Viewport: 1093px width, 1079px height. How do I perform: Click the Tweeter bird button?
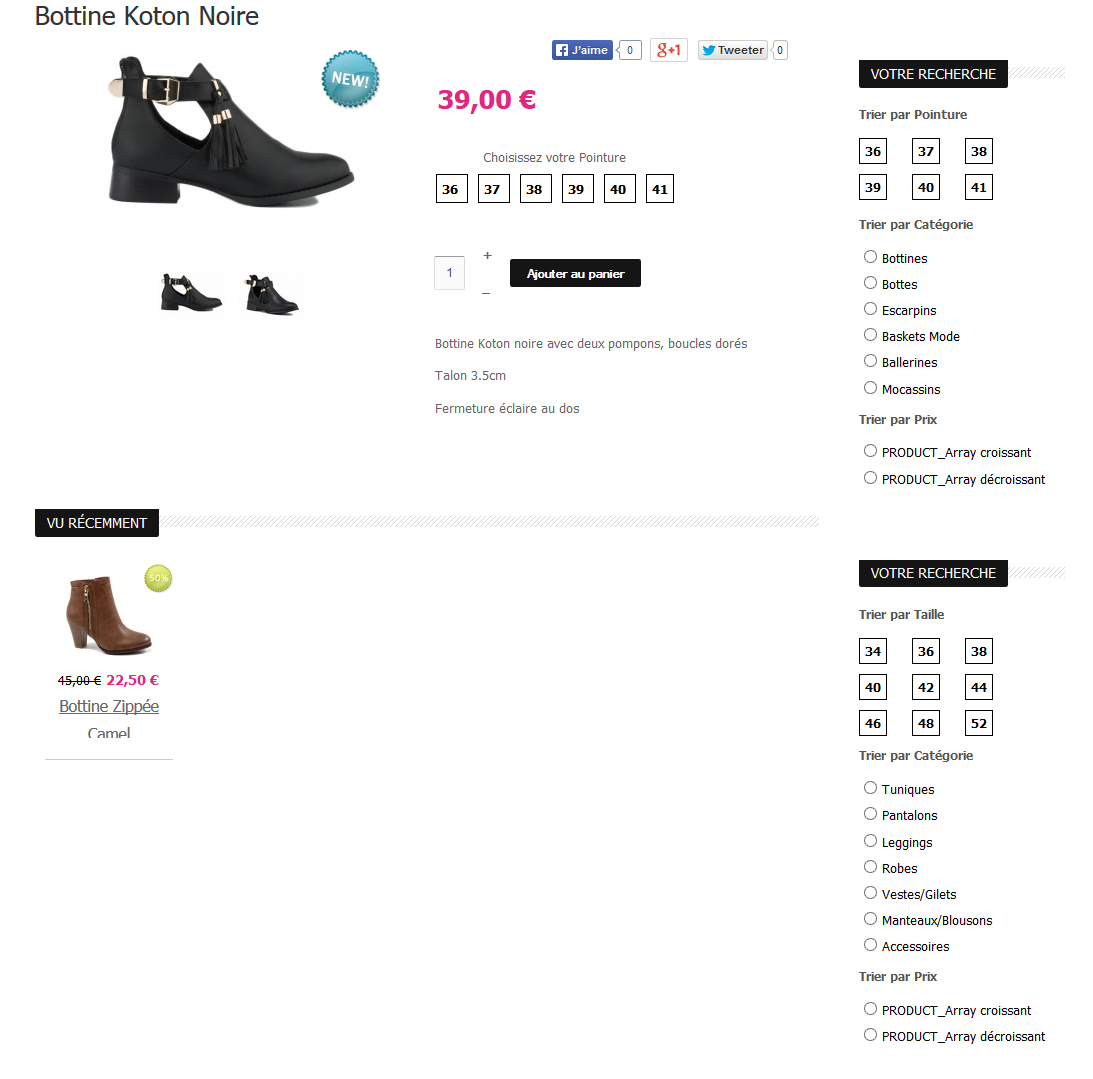733,50
